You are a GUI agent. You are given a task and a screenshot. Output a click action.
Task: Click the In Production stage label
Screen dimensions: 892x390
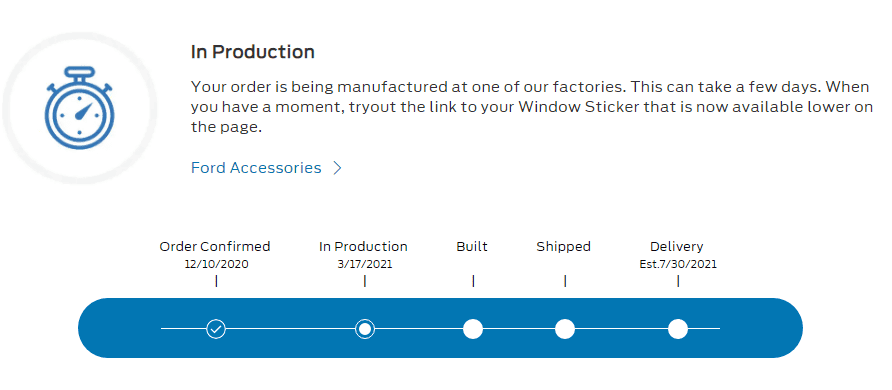point(364,247)
